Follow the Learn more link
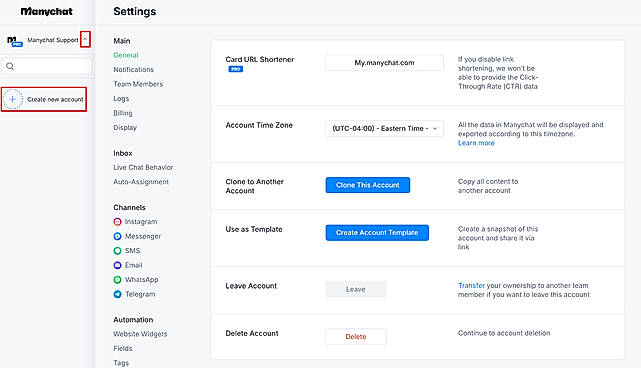This screenshot has width=641, height=368. [476, 143]
